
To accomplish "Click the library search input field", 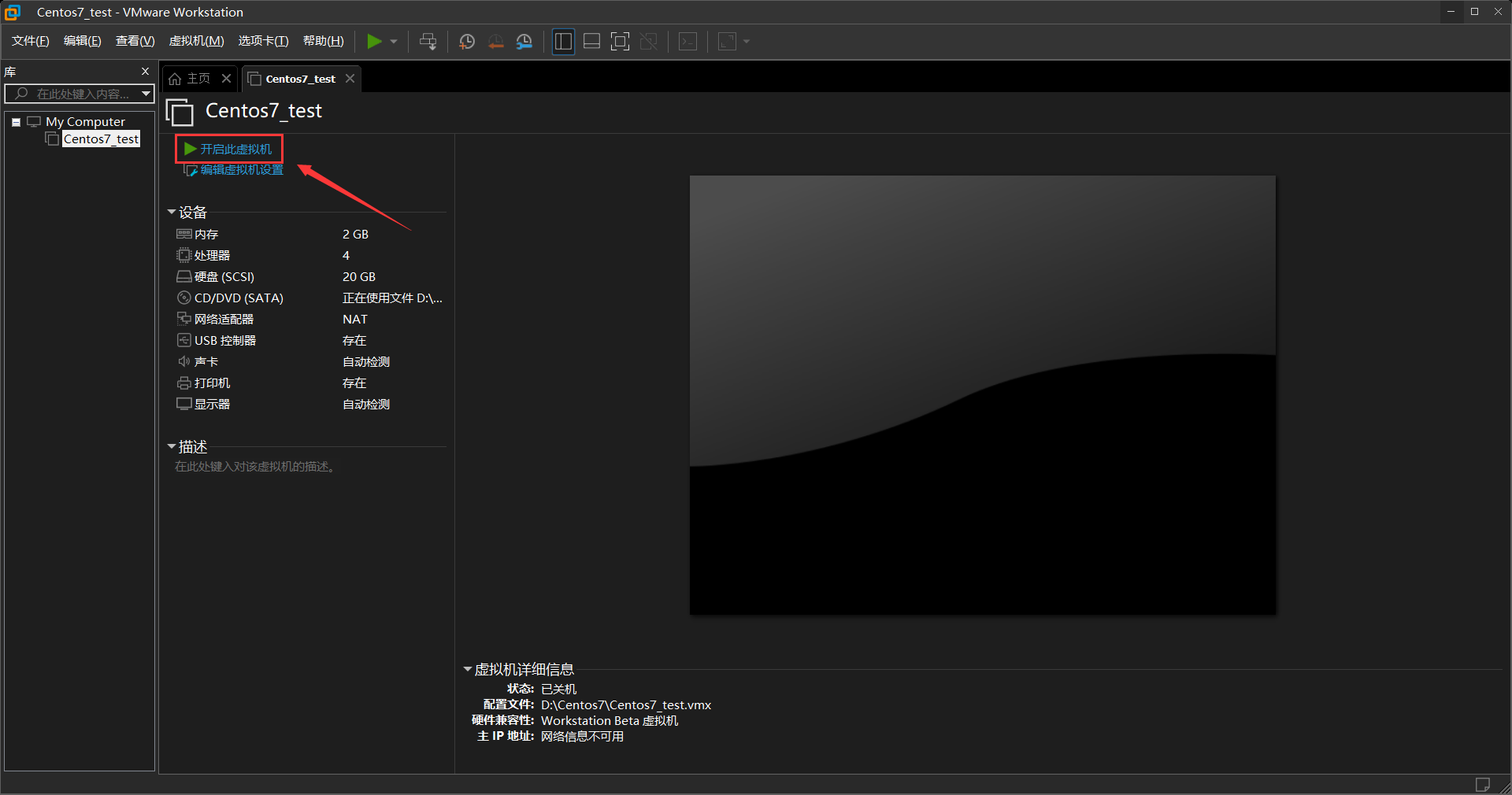I will tap(80, 94).
